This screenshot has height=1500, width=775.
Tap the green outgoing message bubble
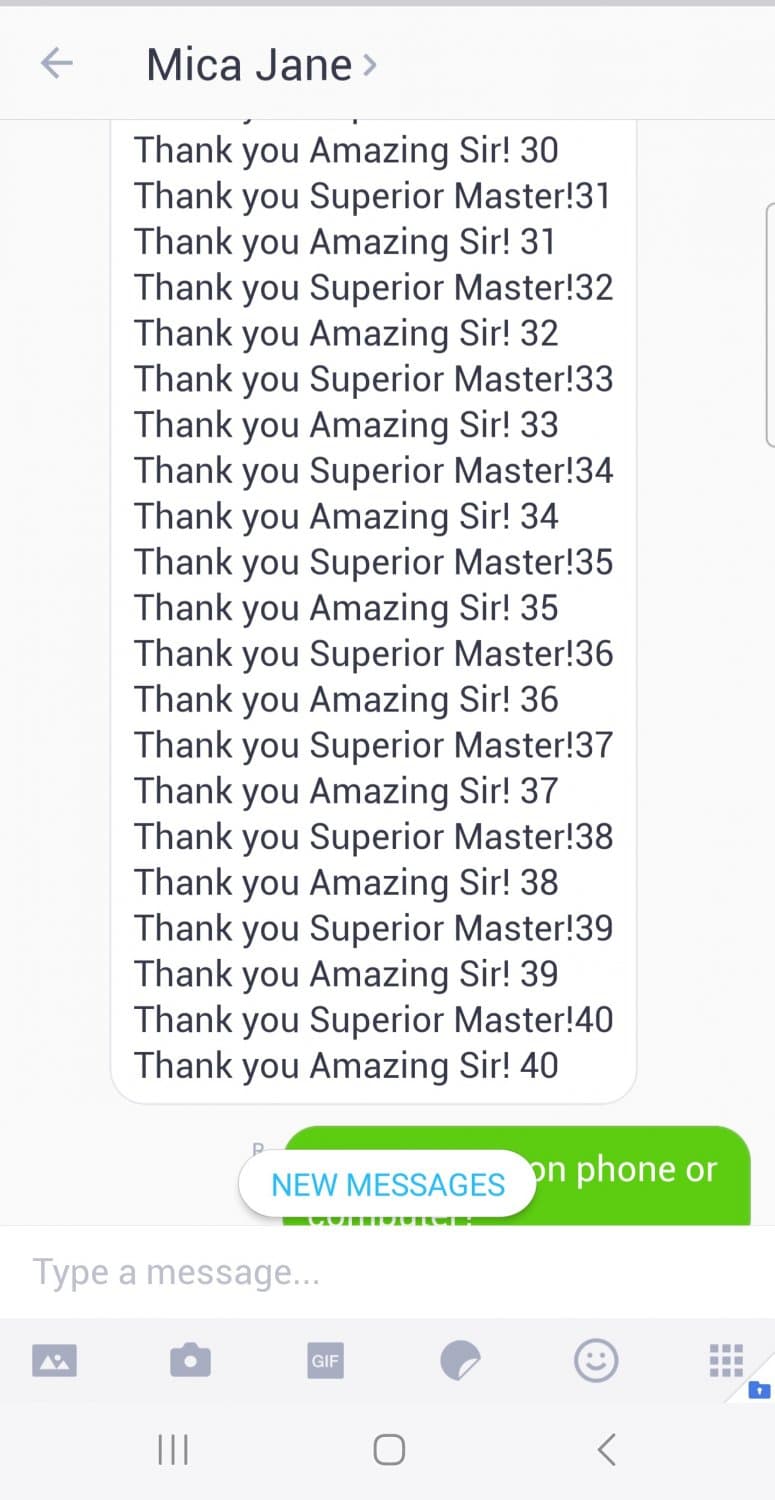[517, 1175]
